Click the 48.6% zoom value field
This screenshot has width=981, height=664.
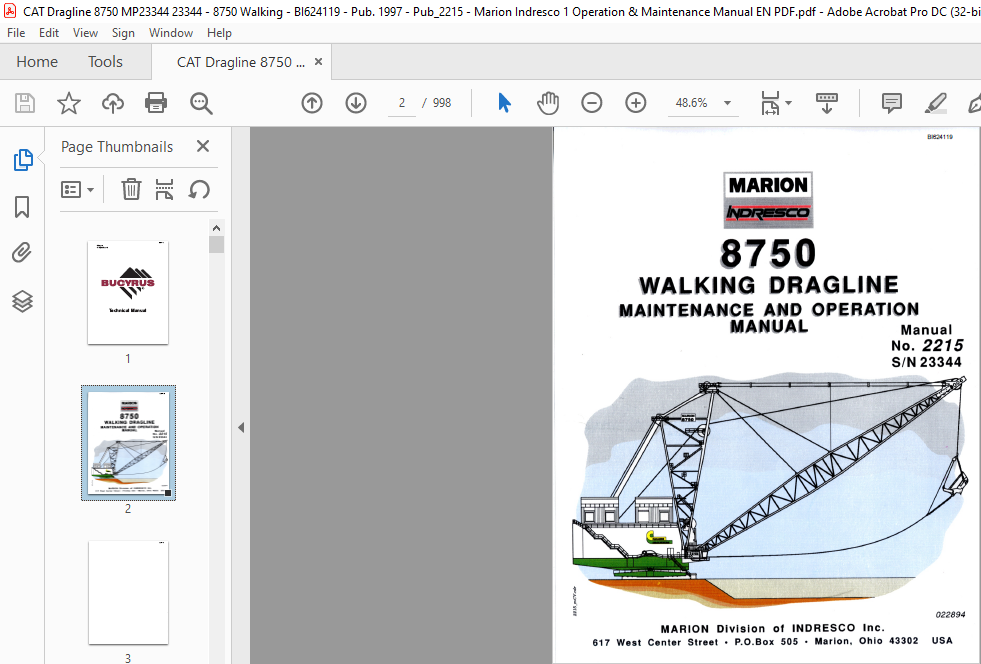pyautogui.click(x=692, y=103)
